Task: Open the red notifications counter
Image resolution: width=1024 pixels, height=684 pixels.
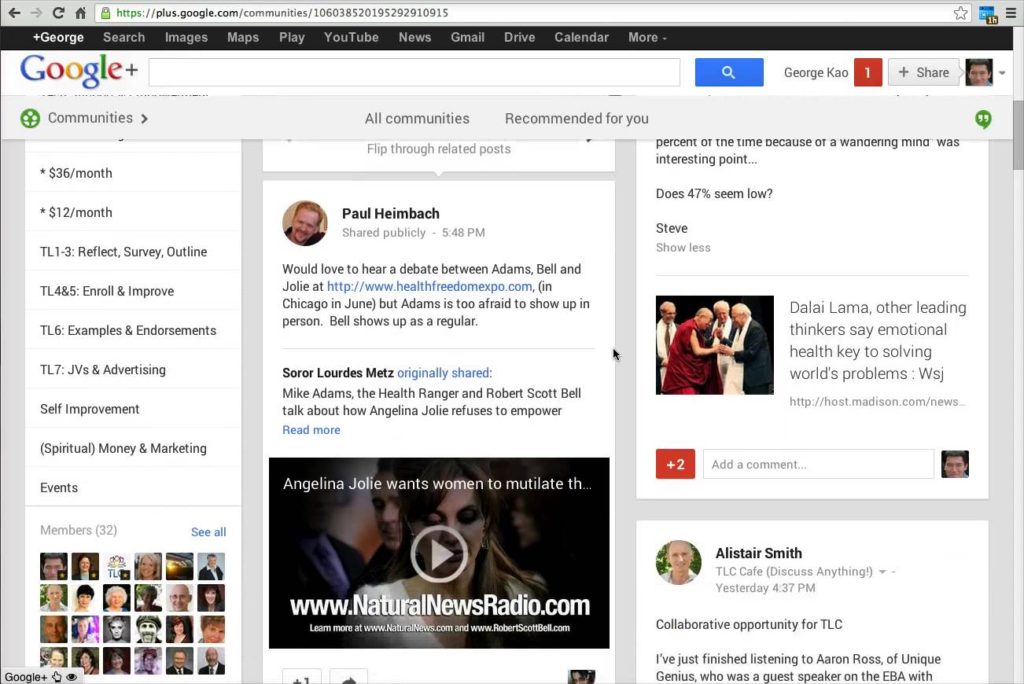Action: 867,72
